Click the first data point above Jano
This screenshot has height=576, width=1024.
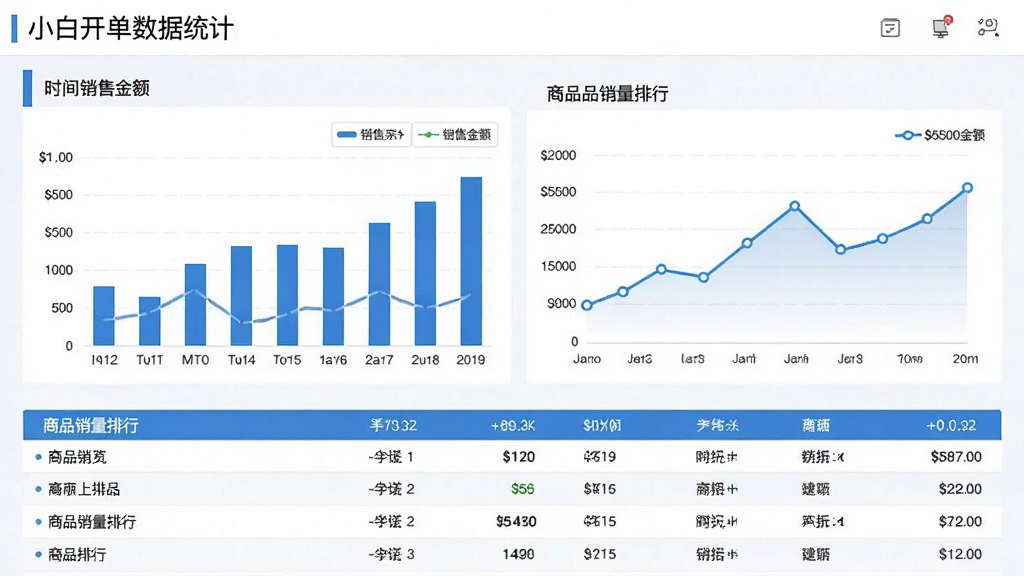[x=586, y=305]
